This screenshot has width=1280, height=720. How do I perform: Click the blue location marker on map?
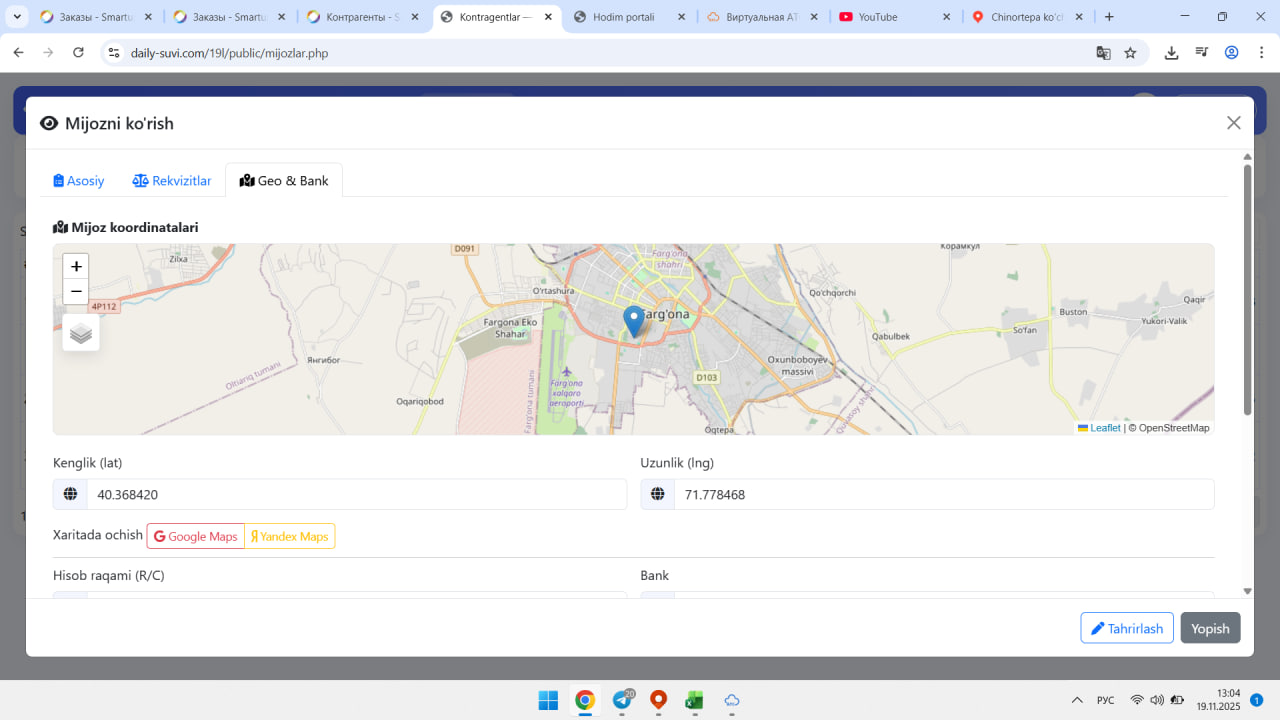coord(633,321)
